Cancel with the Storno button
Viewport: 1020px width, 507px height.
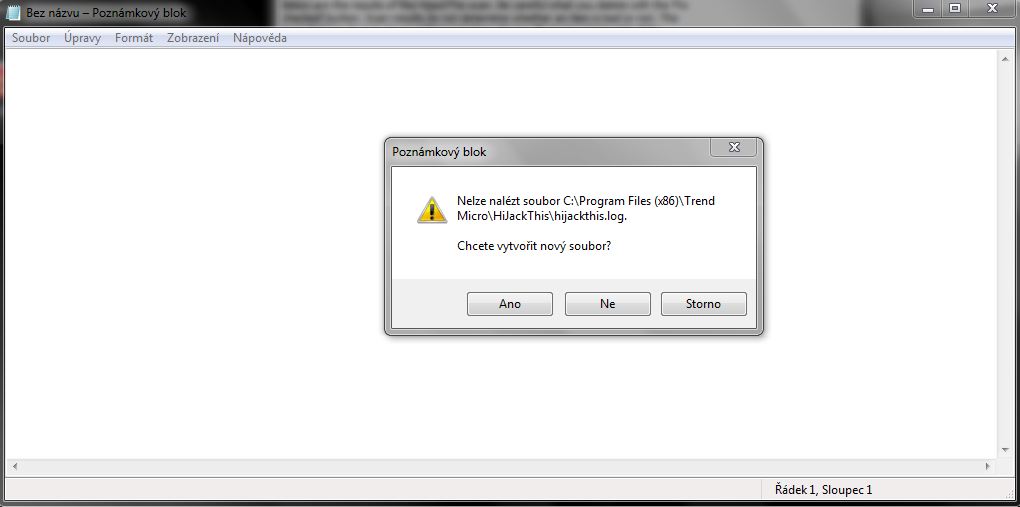[x=703, y=304]
